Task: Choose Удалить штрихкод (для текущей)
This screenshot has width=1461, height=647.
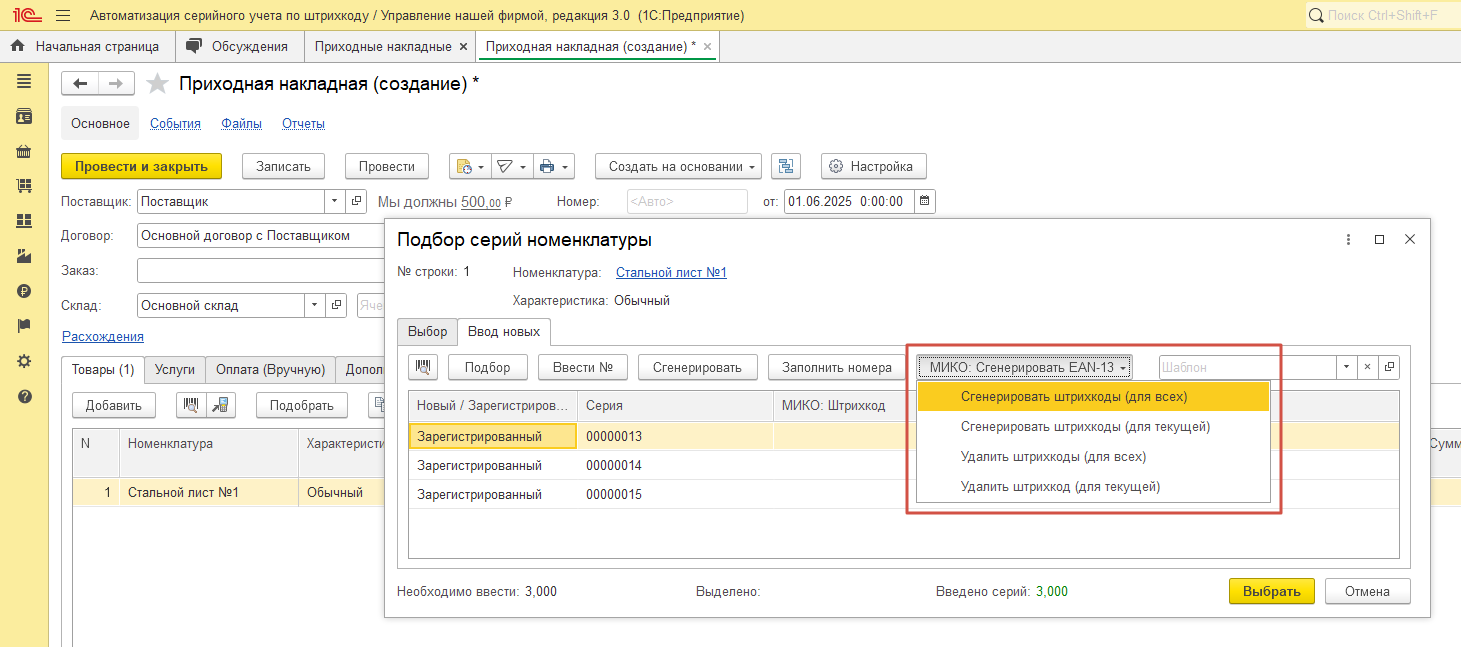Action: click(1093, 487)
